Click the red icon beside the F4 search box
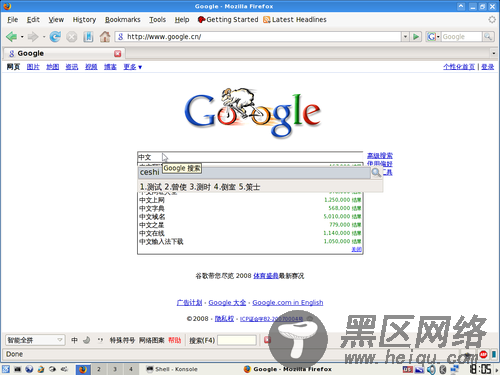Screen dimensions: 500x375 click(x=267, y=340)
